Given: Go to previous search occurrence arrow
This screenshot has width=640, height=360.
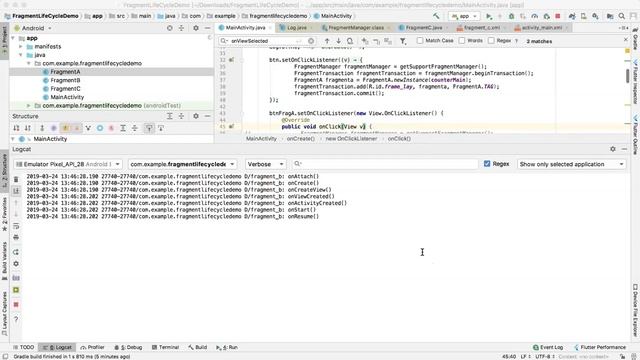Looking at the screenshot, I should (x=327, y=41).
